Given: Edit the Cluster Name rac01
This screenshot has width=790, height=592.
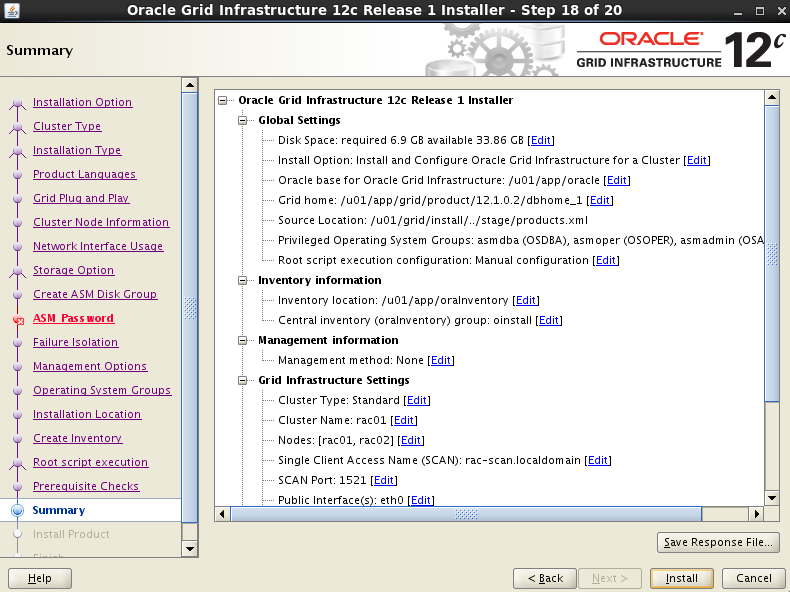Looking at the screenshot, I should pyautogui.click(x=404, y=420).
